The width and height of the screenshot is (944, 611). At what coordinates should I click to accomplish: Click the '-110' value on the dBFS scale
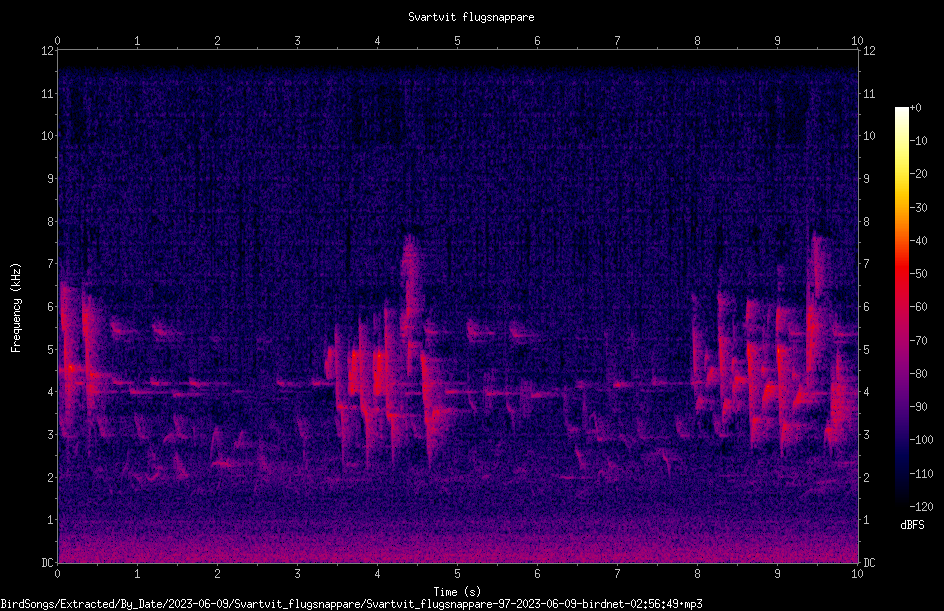tap(922, 474)
